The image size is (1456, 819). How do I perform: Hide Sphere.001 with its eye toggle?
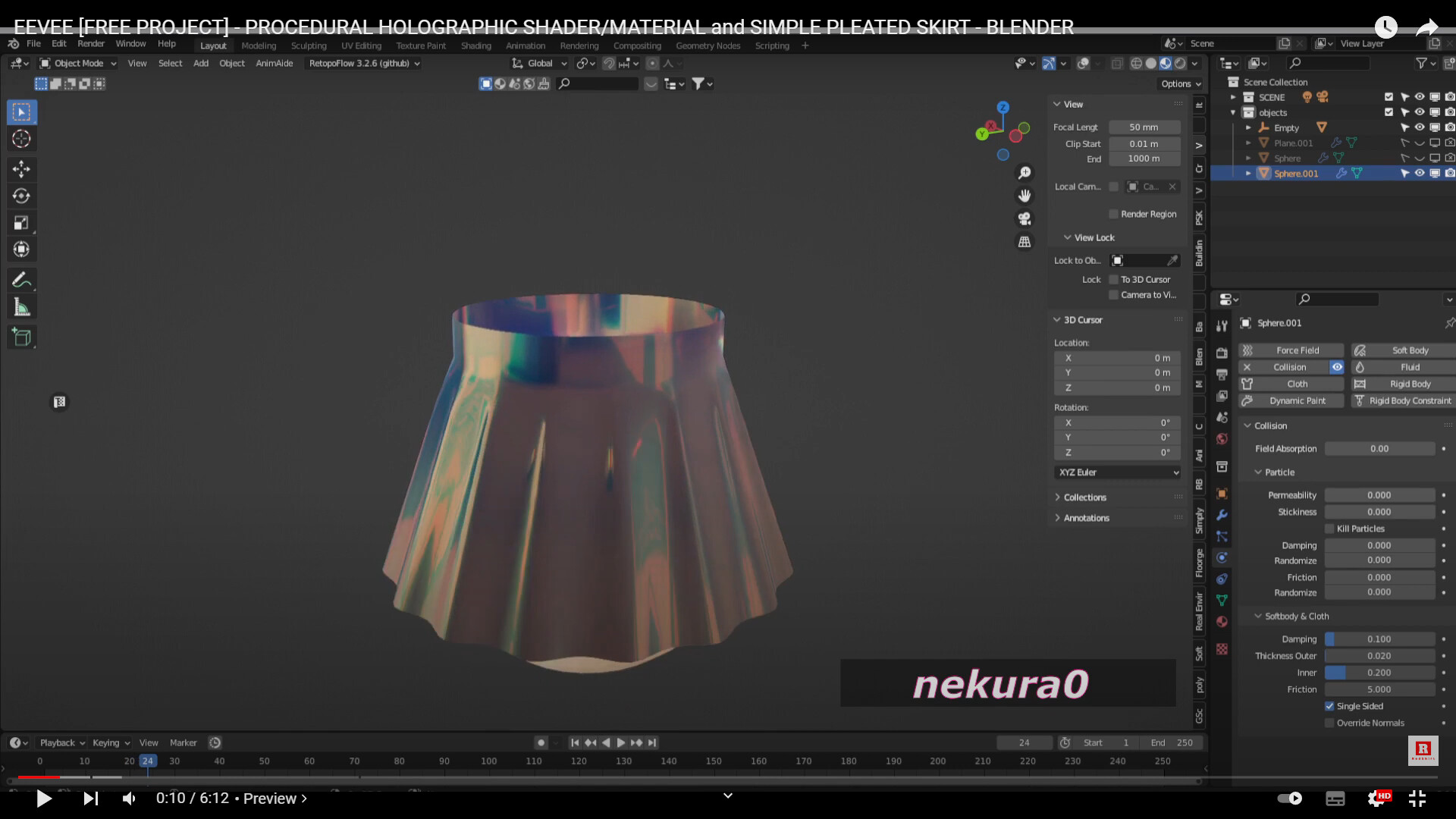[1420, 173]
